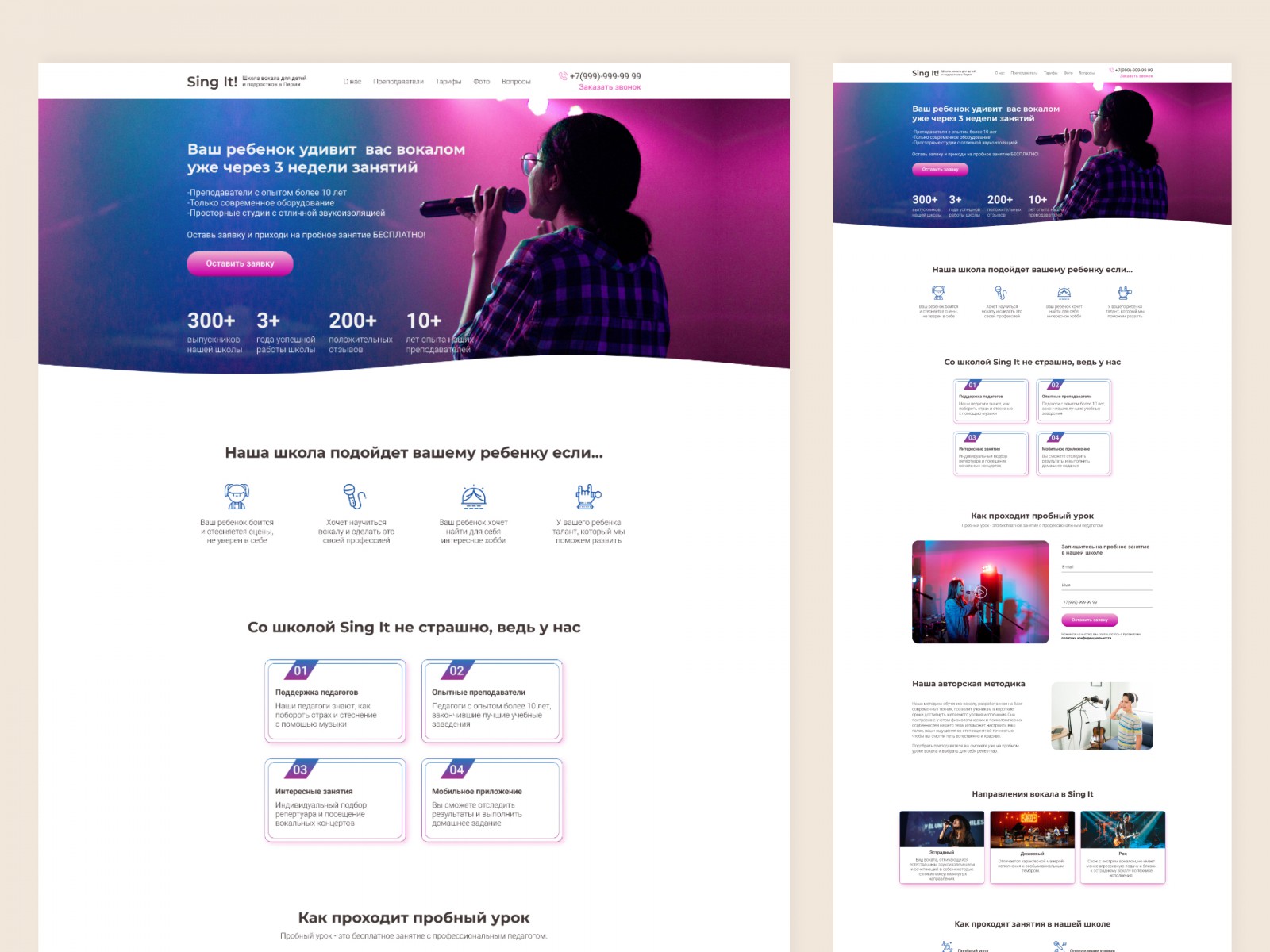Screen dimensions: 1270x952
Task: Click the microphone icon in left mockup
Action: coord(354,497)
